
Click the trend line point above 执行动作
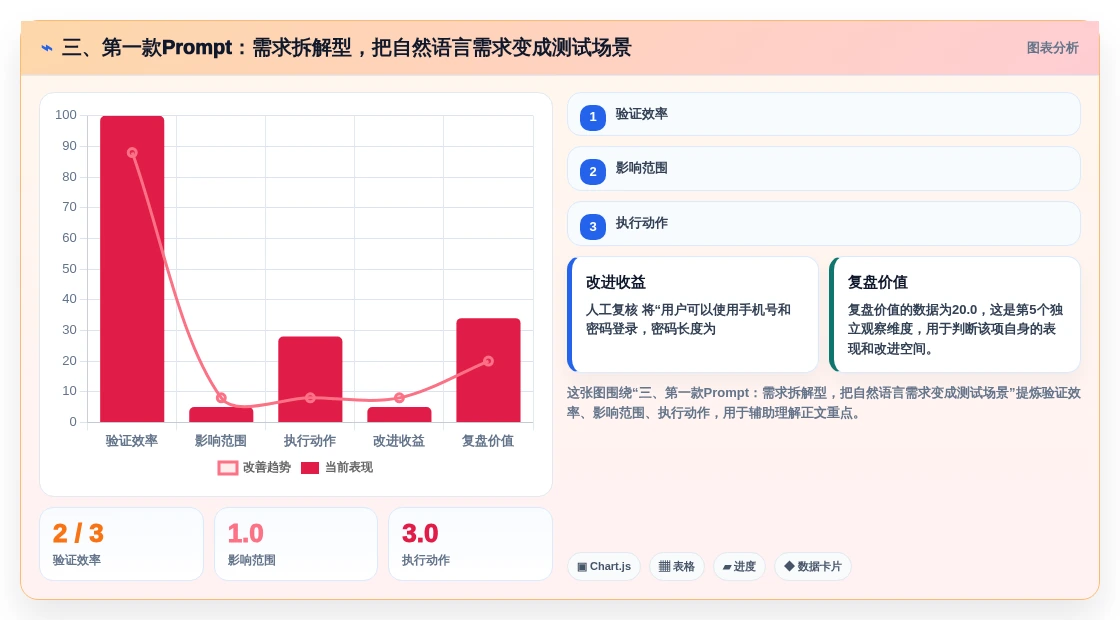pos(310,398)
